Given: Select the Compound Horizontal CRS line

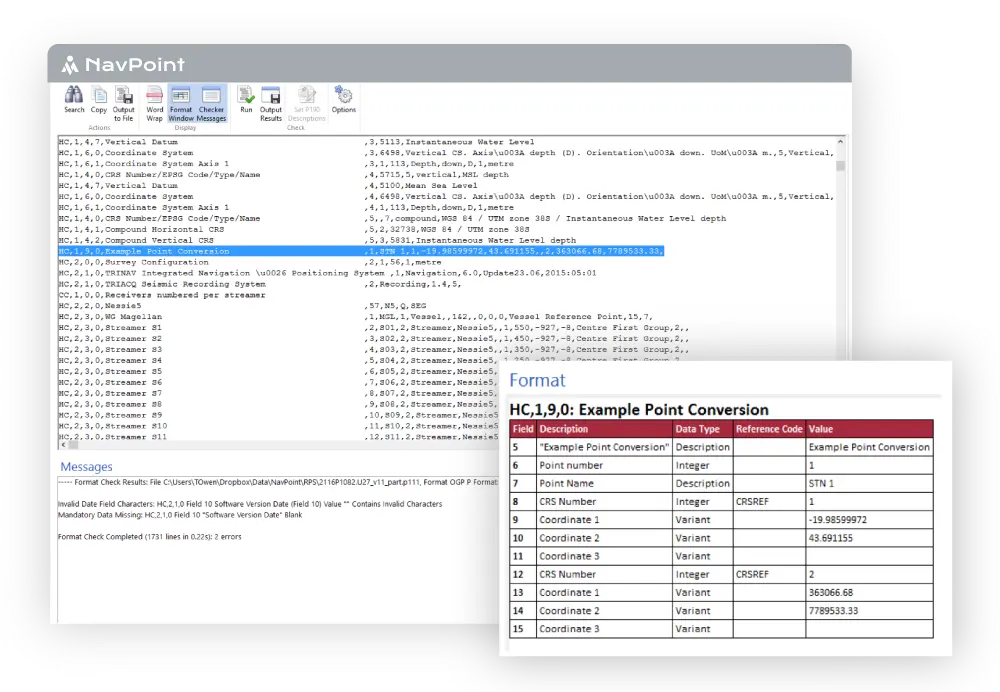Looking at the screenshot, I should coord(294,230).
